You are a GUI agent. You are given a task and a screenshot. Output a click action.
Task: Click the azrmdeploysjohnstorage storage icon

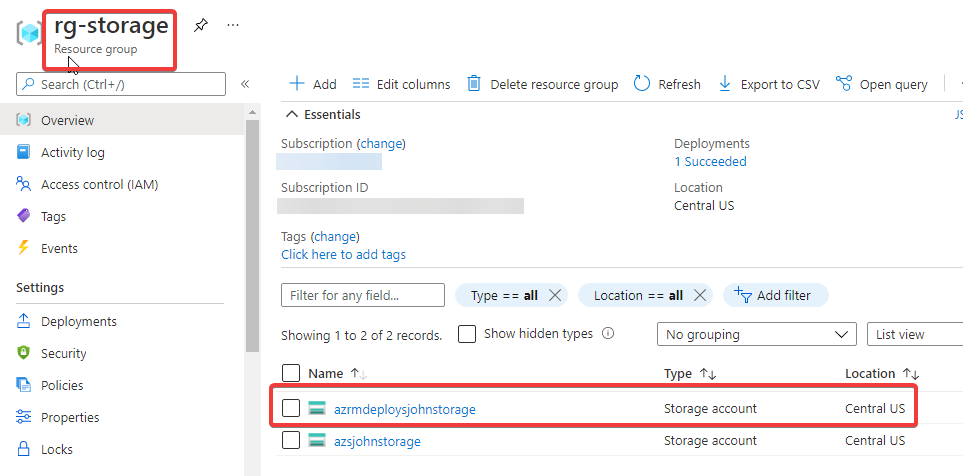point(317,408)
